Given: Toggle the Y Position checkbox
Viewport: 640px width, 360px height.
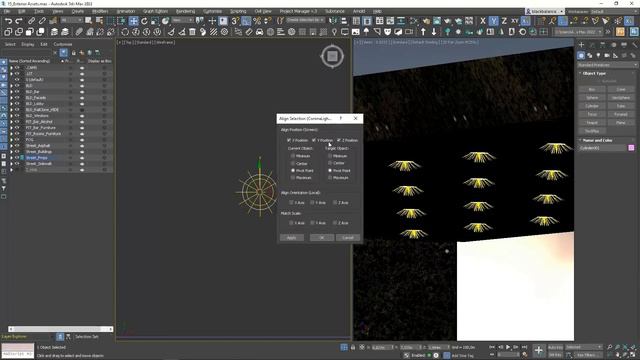Looking at the screenshot, I should (314, 140).
